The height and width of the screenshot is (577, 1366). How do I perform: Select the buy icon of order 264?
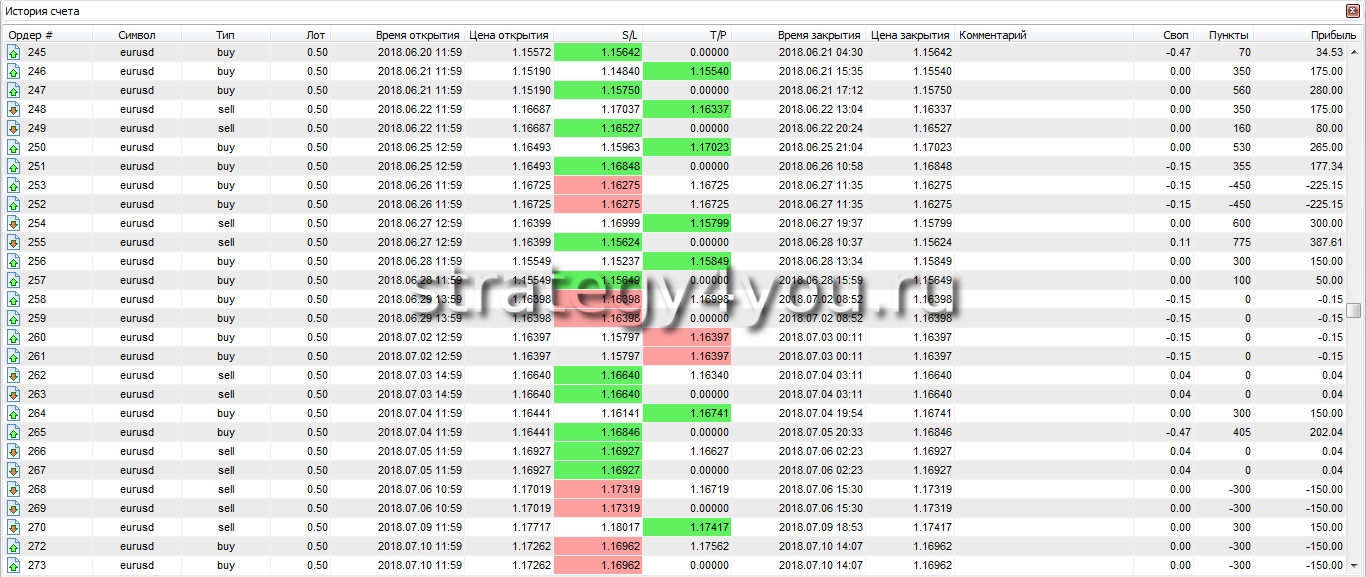tap(14, 413)
